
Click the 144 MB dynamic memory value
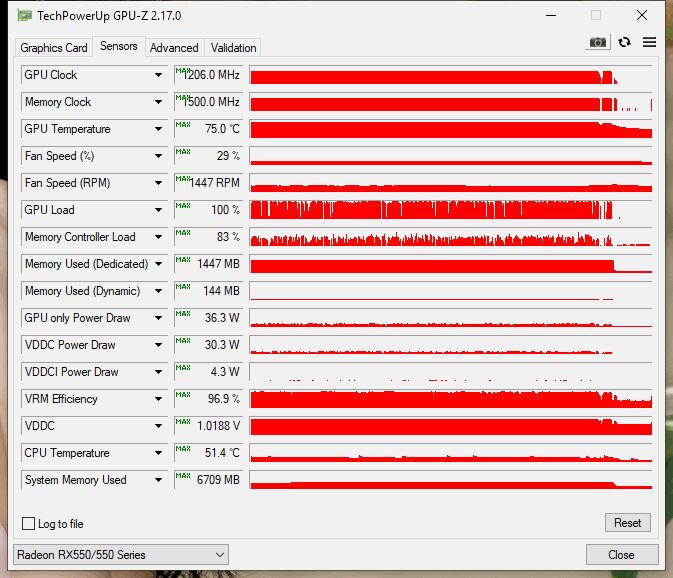[x=209, y=291]
